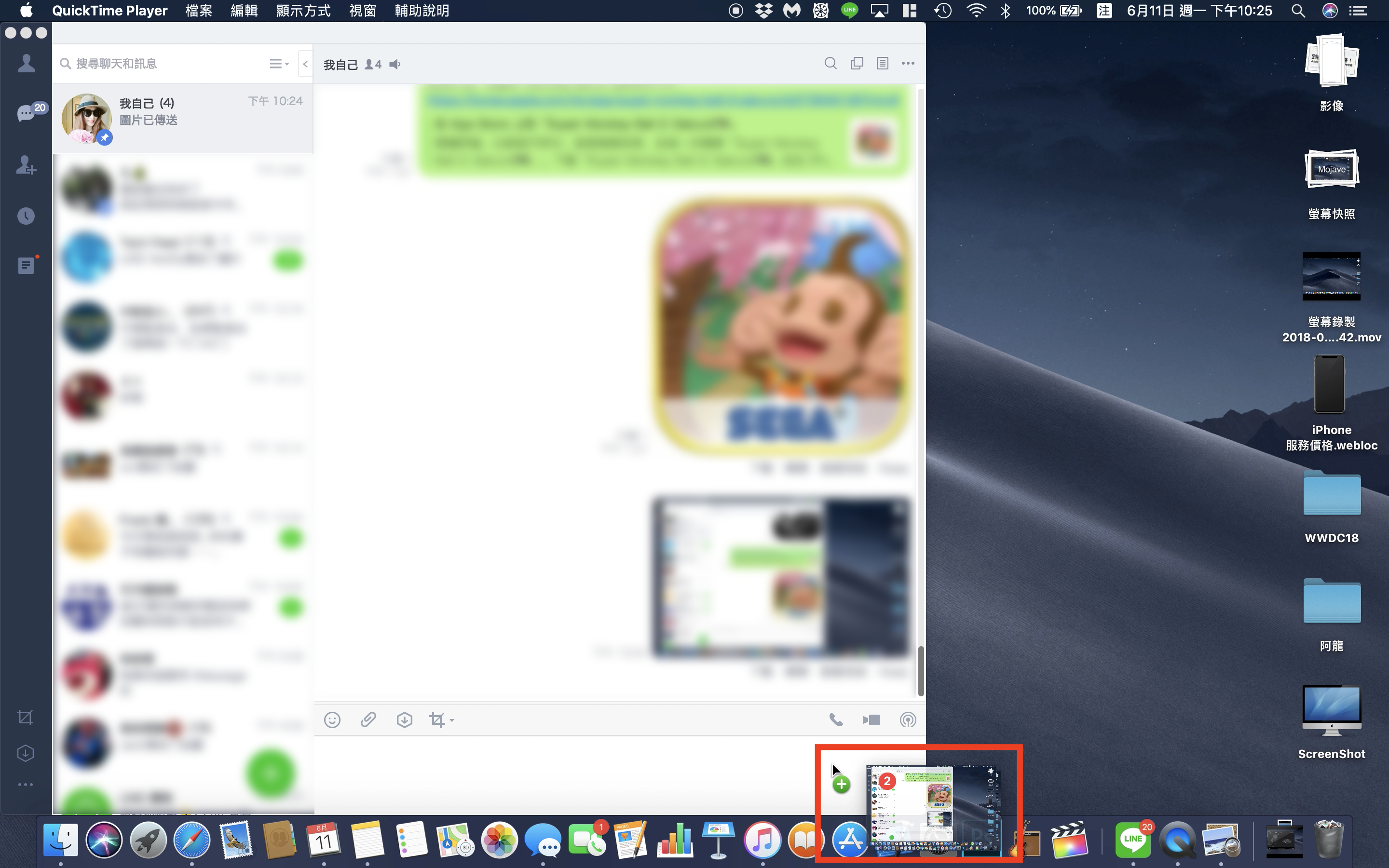Open the LINE timeline clock icon
The image size is (1389, 868).
point(26,216)
